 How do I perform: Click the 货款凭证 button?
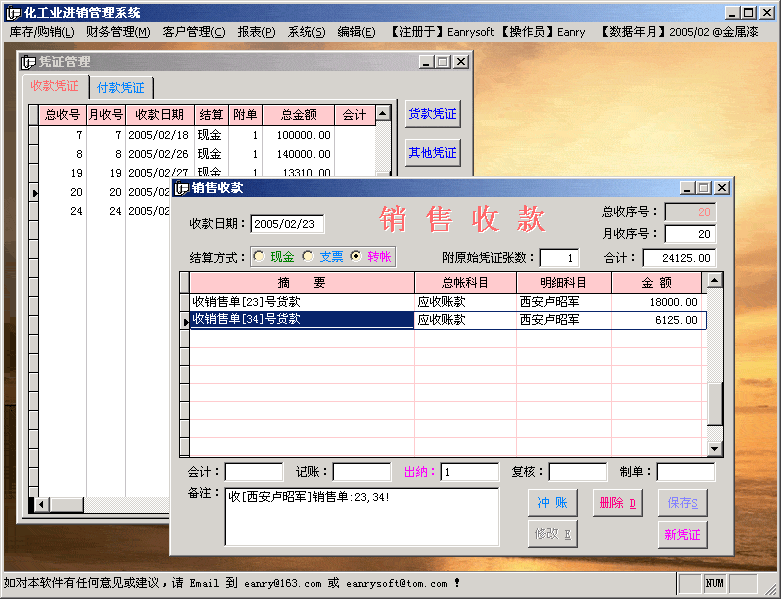[x=432, y=114]
